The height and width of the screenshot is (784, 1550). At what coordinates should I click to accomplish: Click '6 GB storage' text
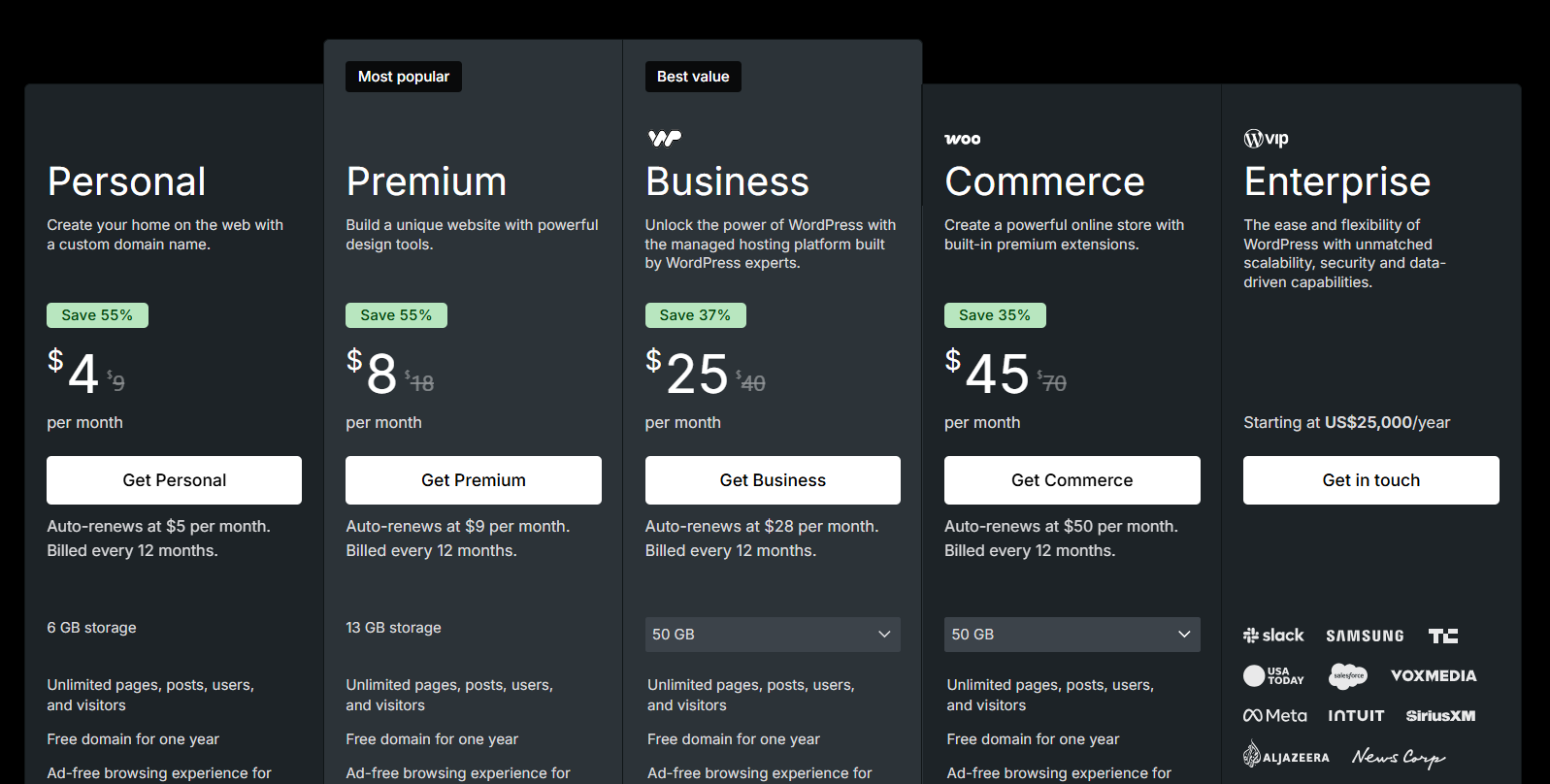(x=91, y=628)
